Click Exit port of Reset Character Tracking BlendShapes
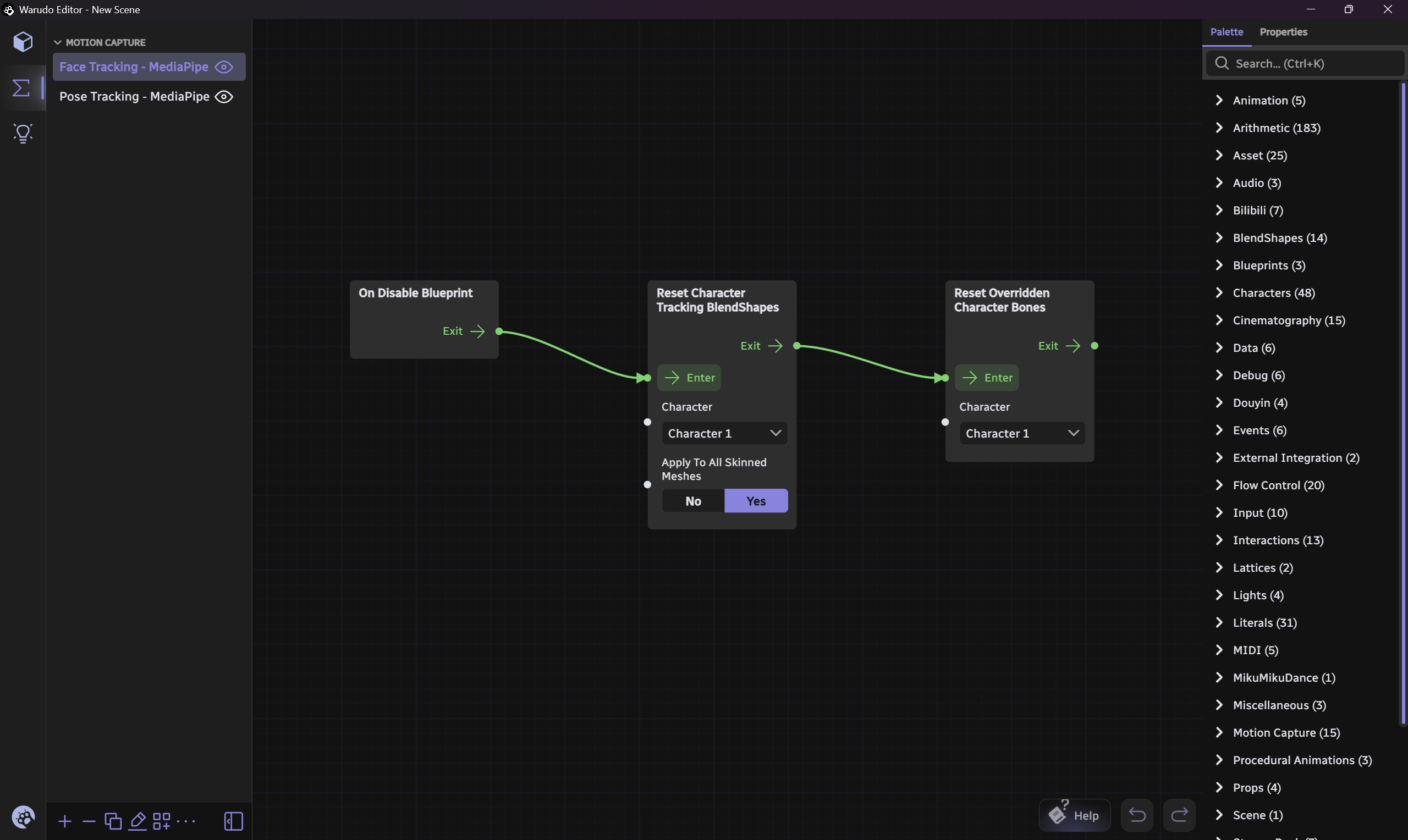Image resolution: width=1408 pixels, height=840 pixels. tap(796, 346)
